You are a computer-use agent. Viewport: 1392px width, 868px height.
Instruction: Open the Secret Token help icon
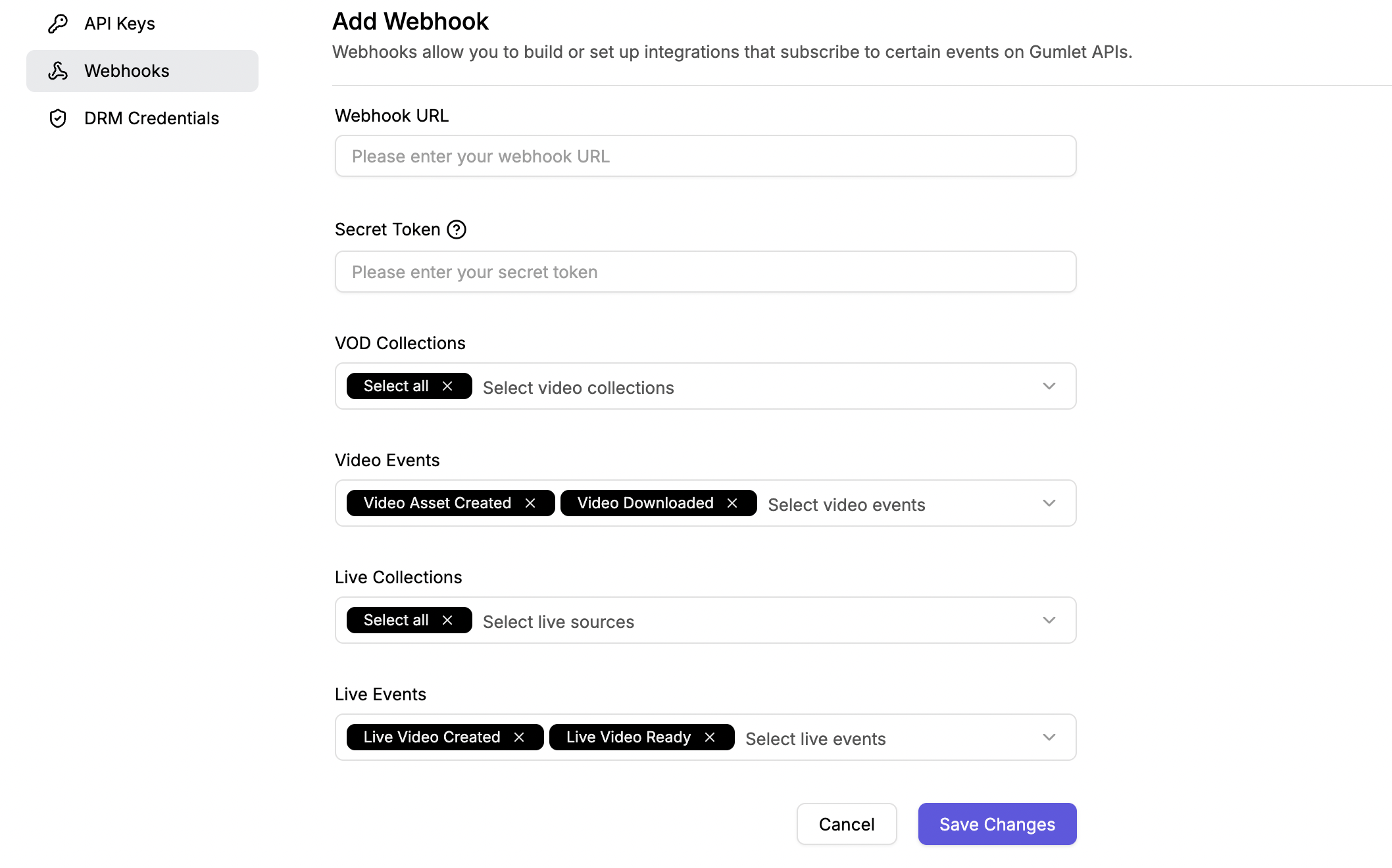click(457, 229)
